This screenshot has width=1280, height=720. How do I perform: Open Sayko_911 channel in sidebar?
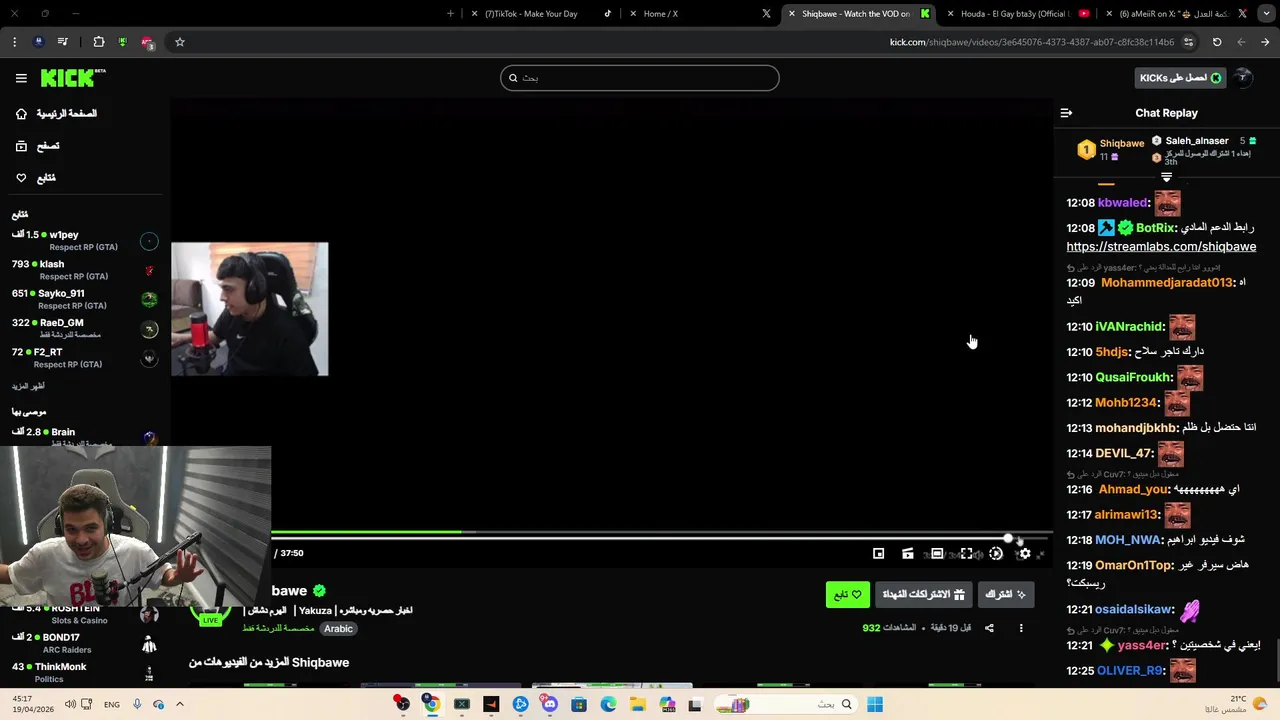coord(84,299)
